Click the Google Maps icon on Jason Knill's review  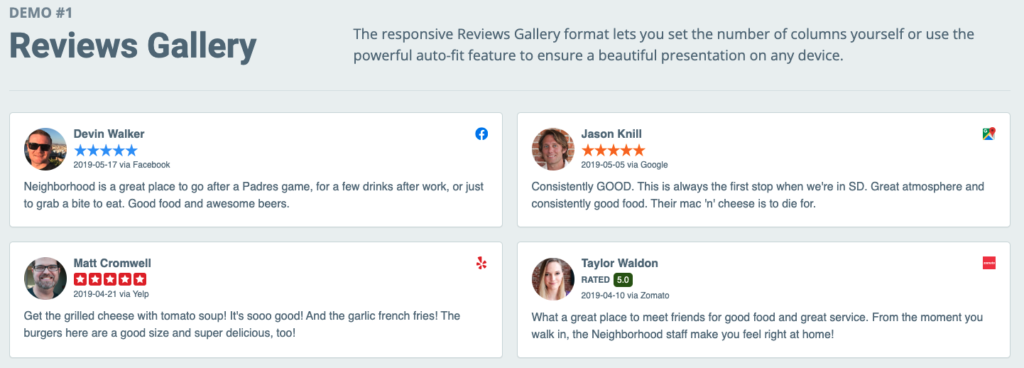(989, 134)
